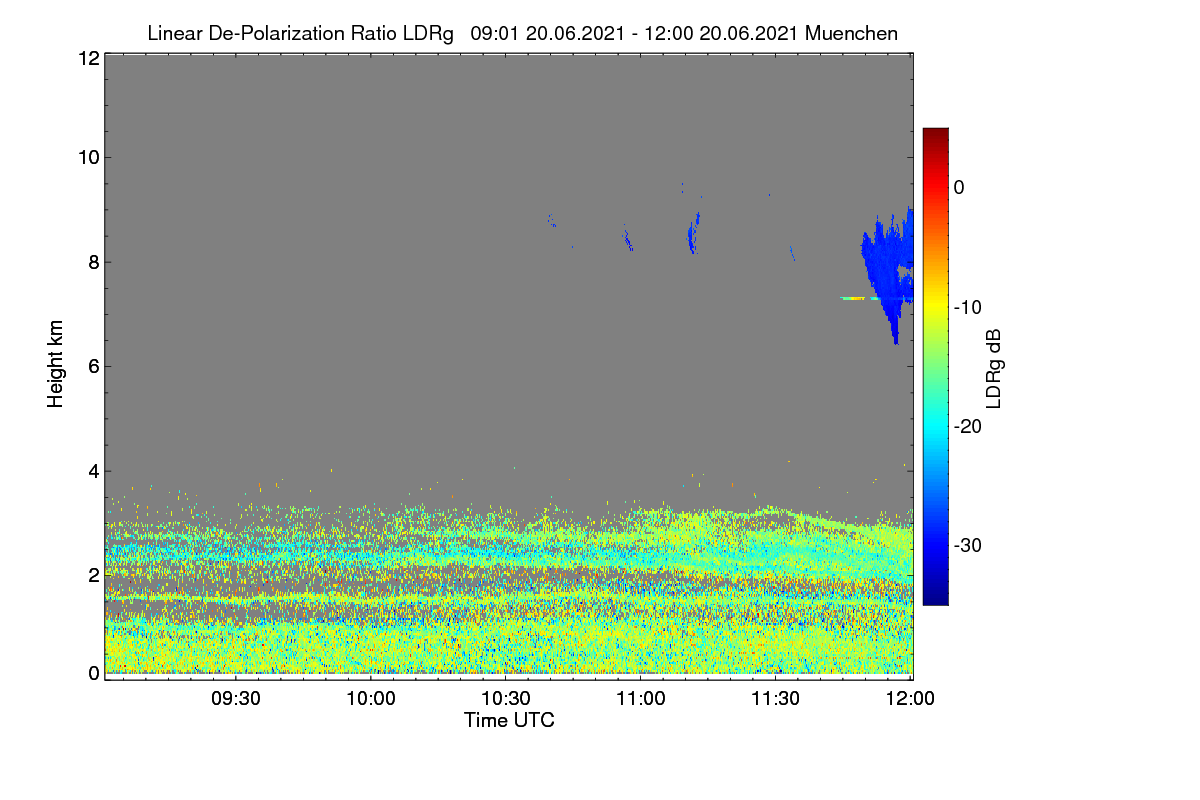Click the small blue streak near 11:10
Screen dimensions: 1200x800
click(692, 233)
